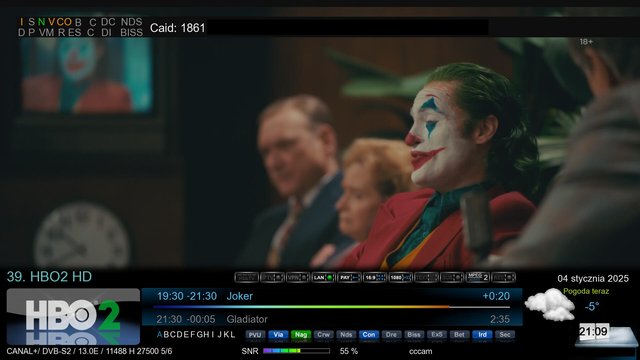This screenshot has height=360, width=640.
Task: Click the -5° temperature reading
Action: (x=592, y=307)
